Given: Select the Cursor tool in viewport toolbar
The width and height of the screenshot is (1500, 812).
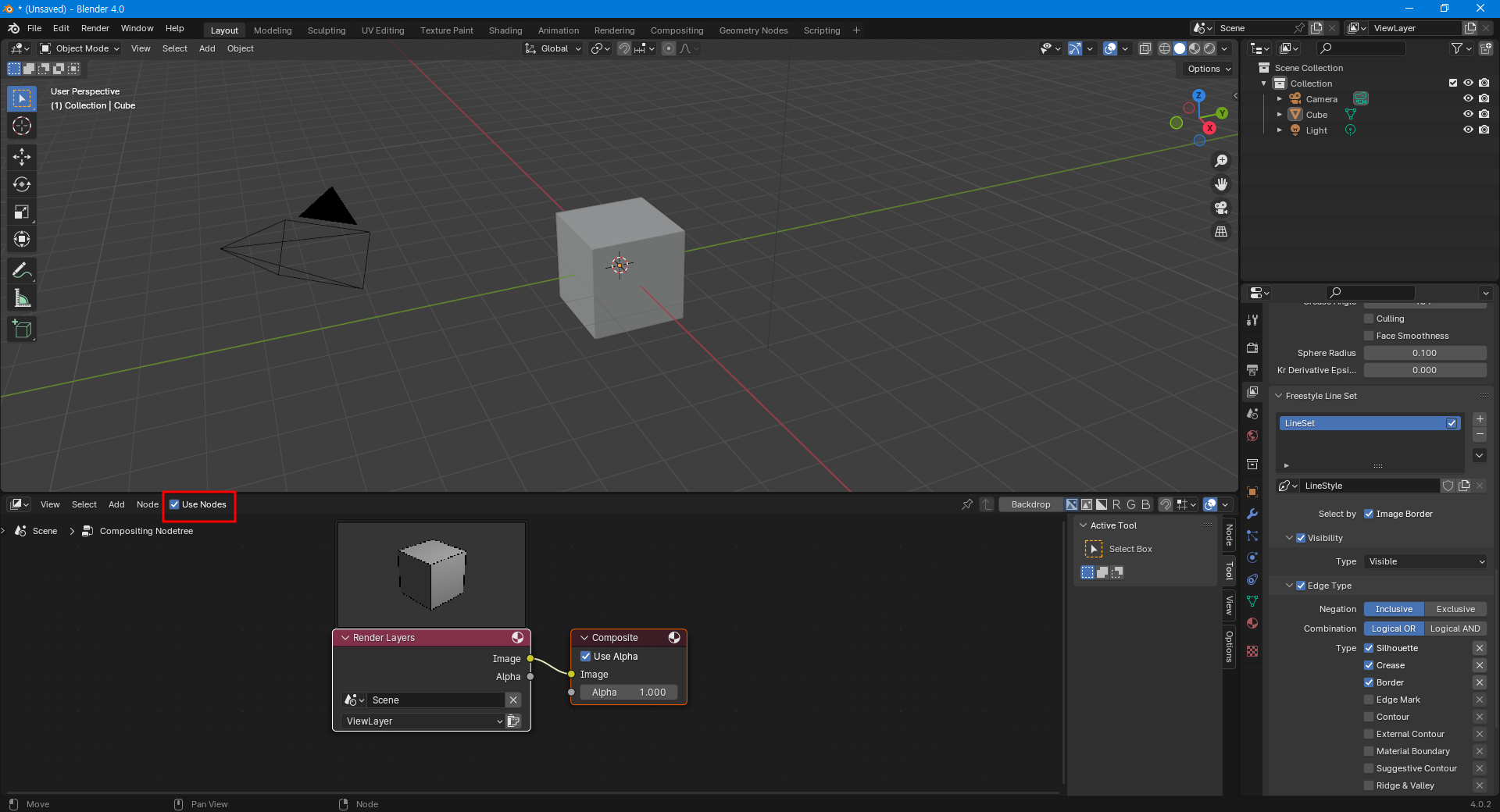Looking at the screenshot, I should click(x=22, y=126).
